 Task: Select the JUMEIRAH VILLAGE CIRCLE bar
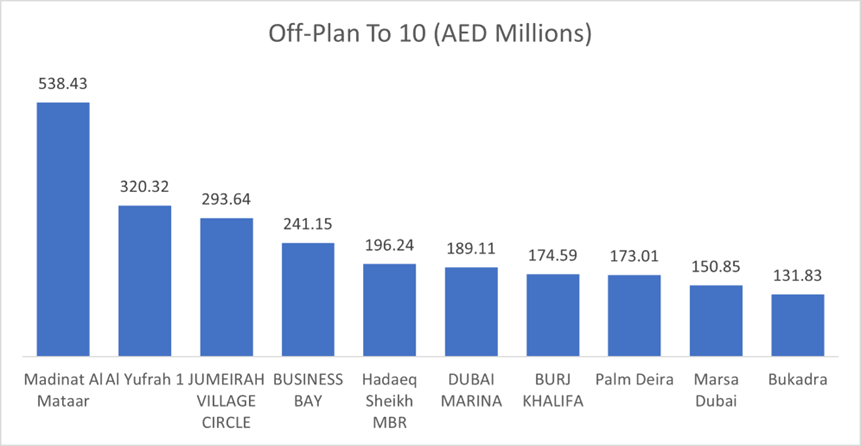pos(226,286)
